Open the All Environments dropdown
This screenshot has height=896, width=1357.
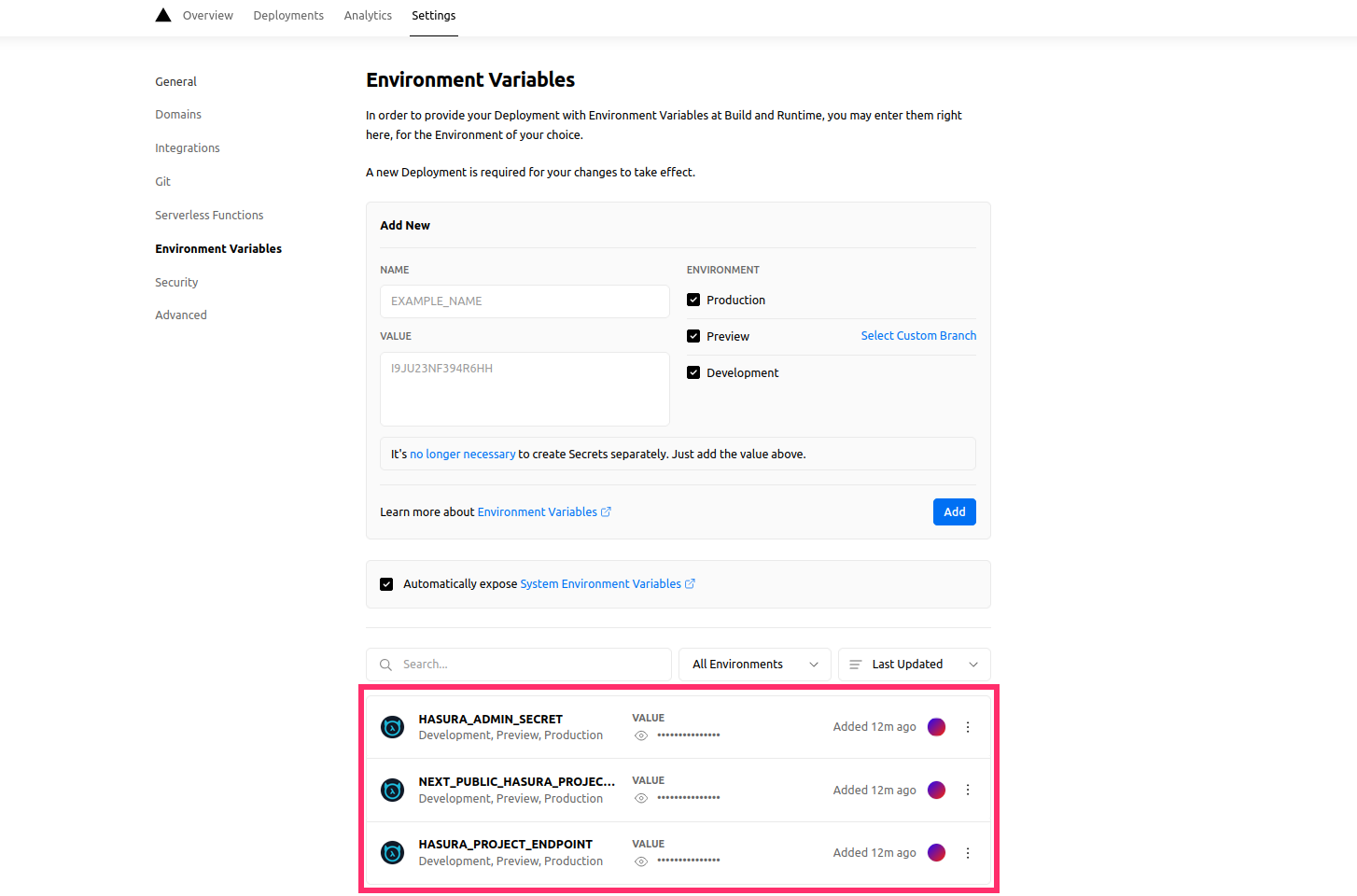point(754,664)
